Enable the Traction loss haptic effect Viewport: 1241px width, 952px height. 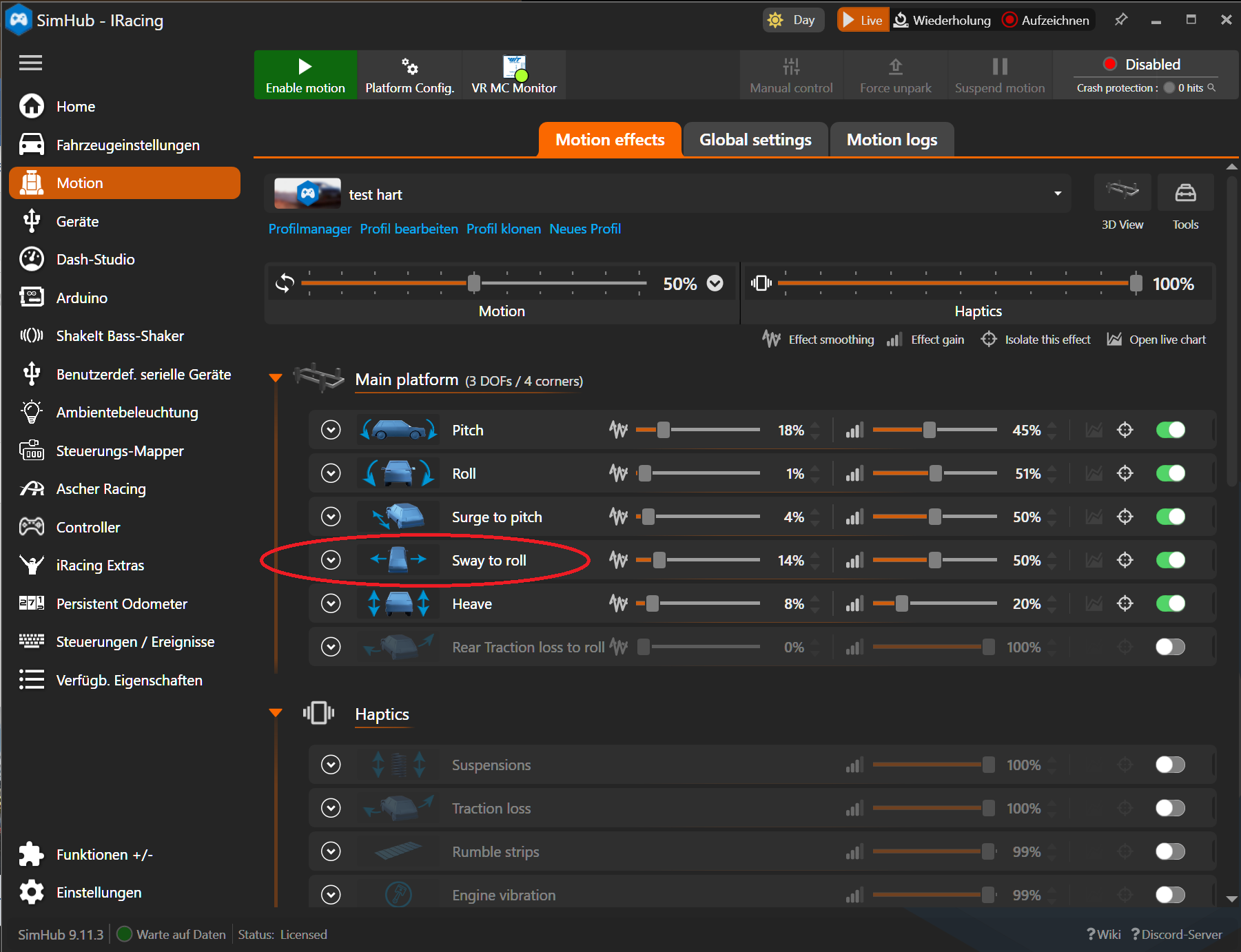click(1170, 808)
